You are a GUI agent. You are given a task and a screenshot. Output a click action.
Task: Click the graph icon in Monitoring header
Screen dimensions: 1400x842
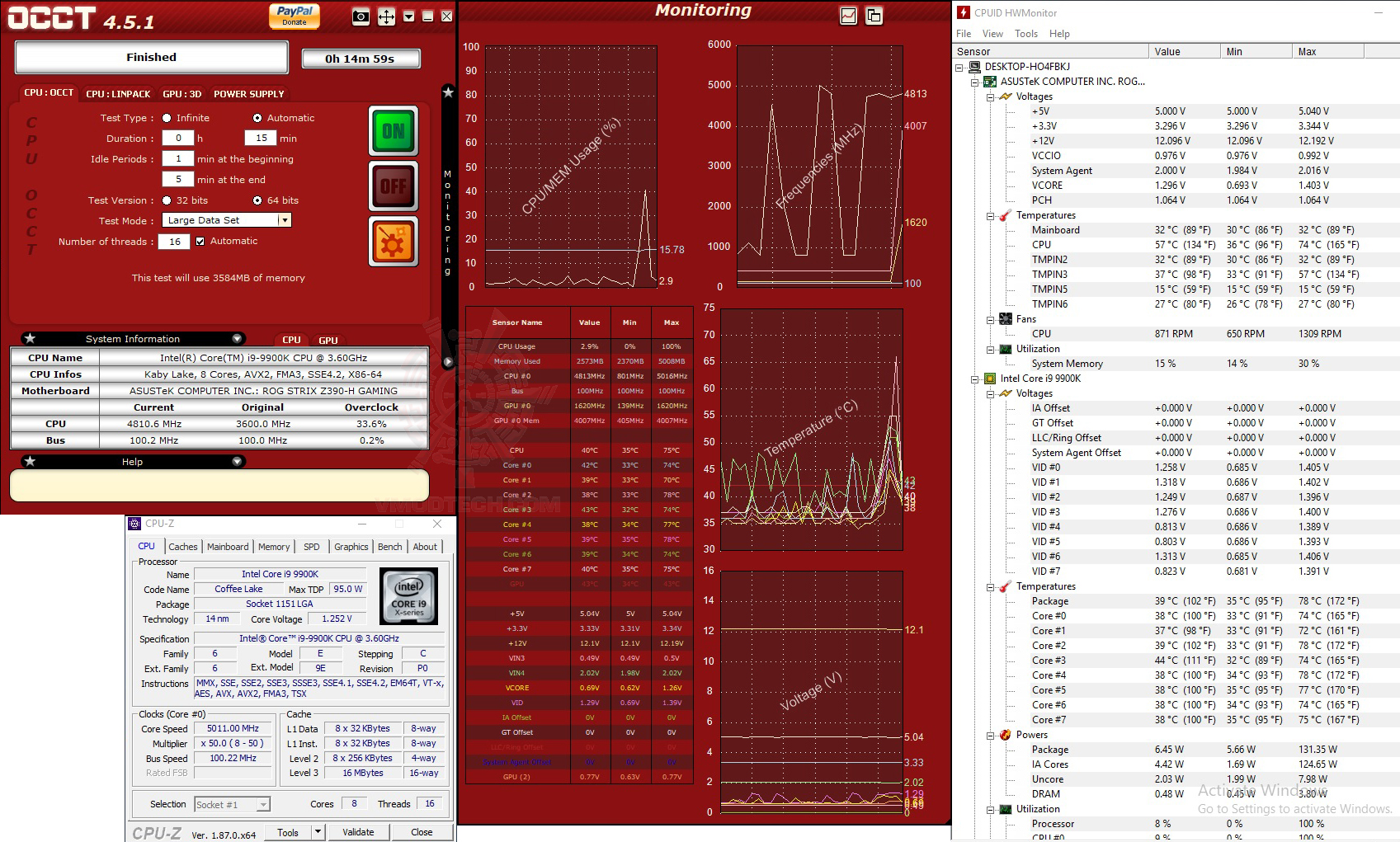click(848, 16)
